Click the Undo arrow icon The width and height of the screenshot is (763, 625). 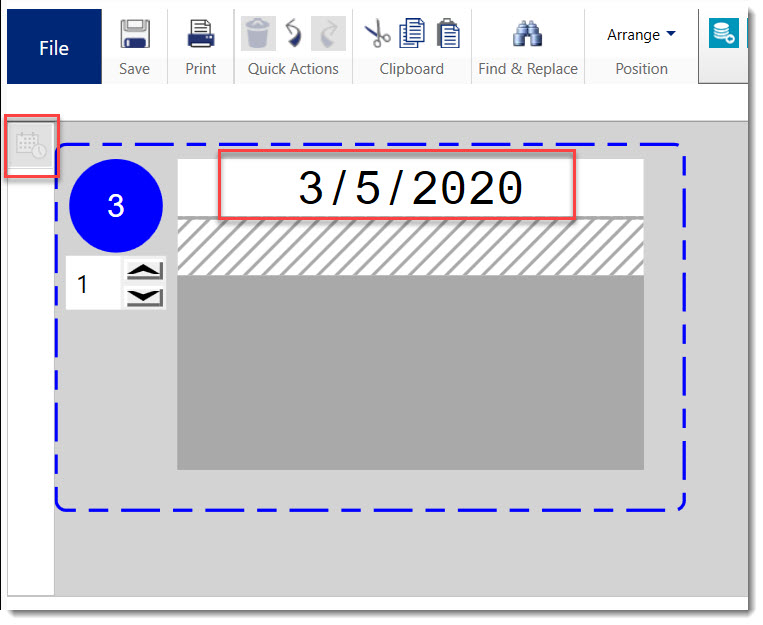coord(293,34)
